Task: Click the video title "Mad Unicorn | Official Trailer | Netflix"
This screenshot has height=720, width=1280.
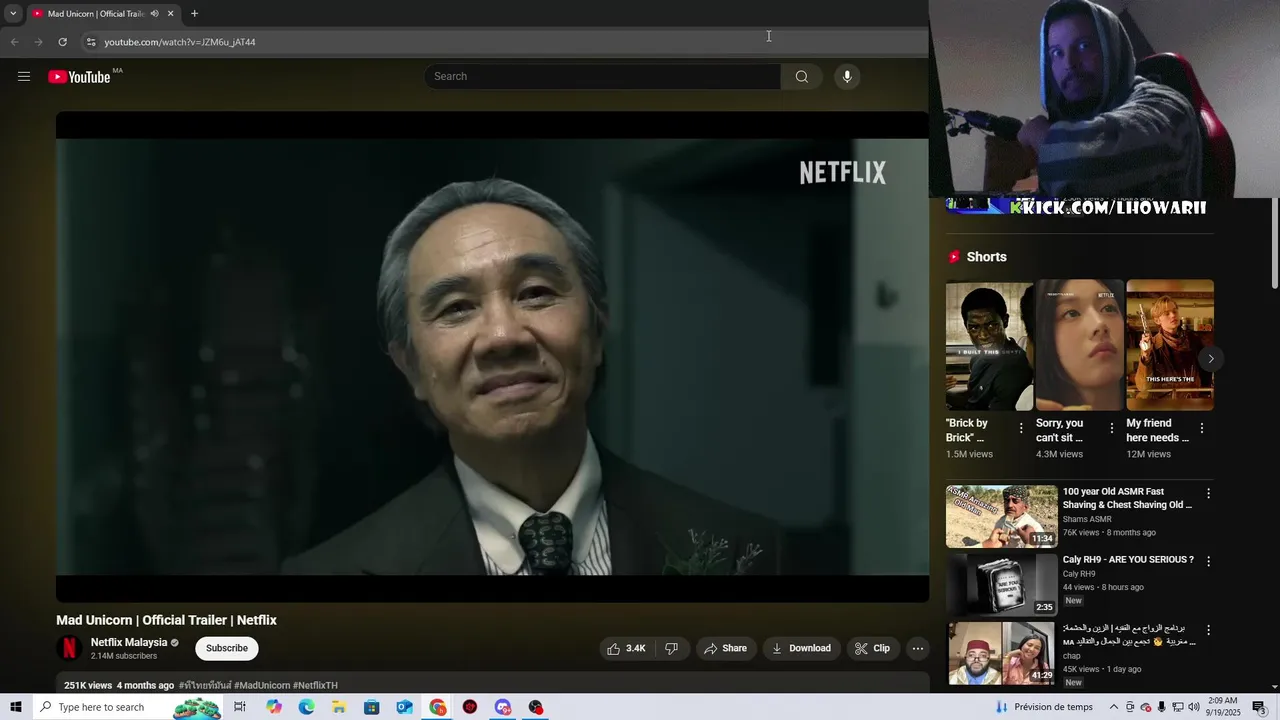Action: 166,620
